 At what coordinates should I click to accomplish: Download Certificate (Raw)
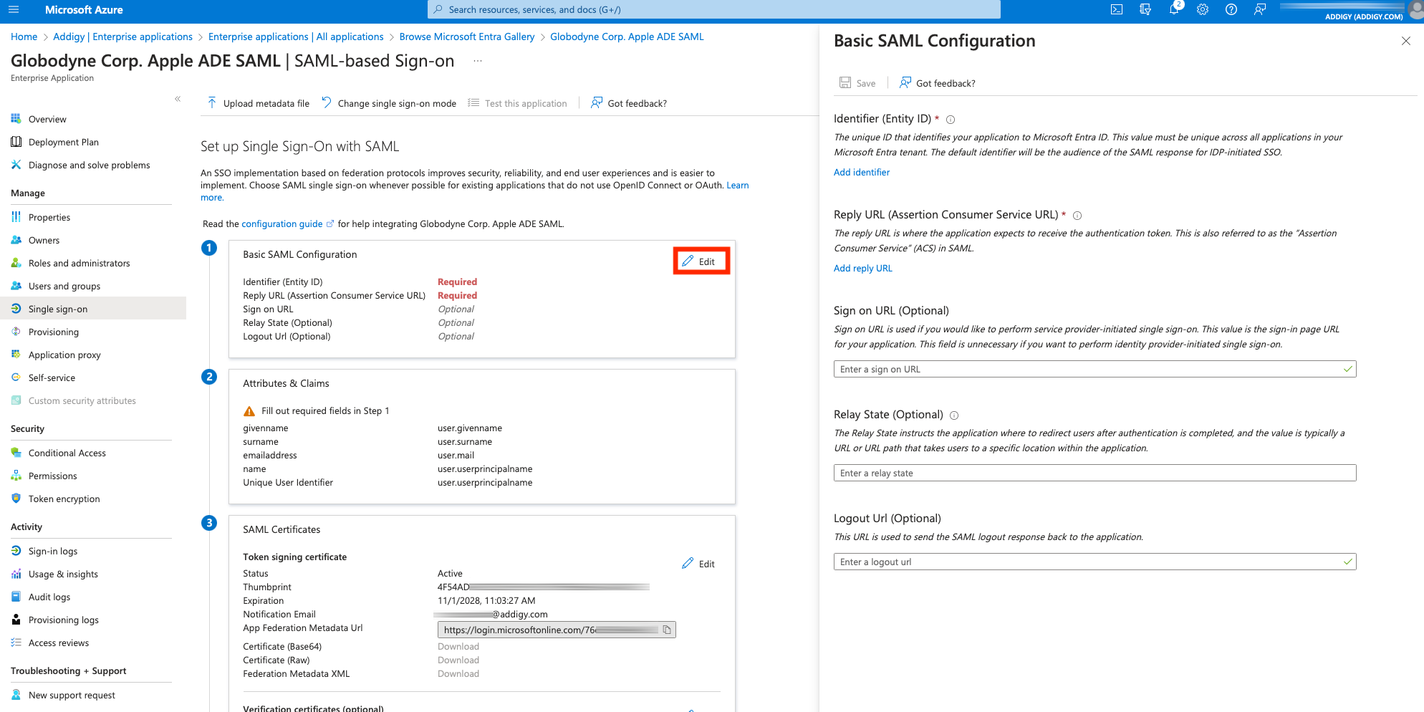coord(458,660)
